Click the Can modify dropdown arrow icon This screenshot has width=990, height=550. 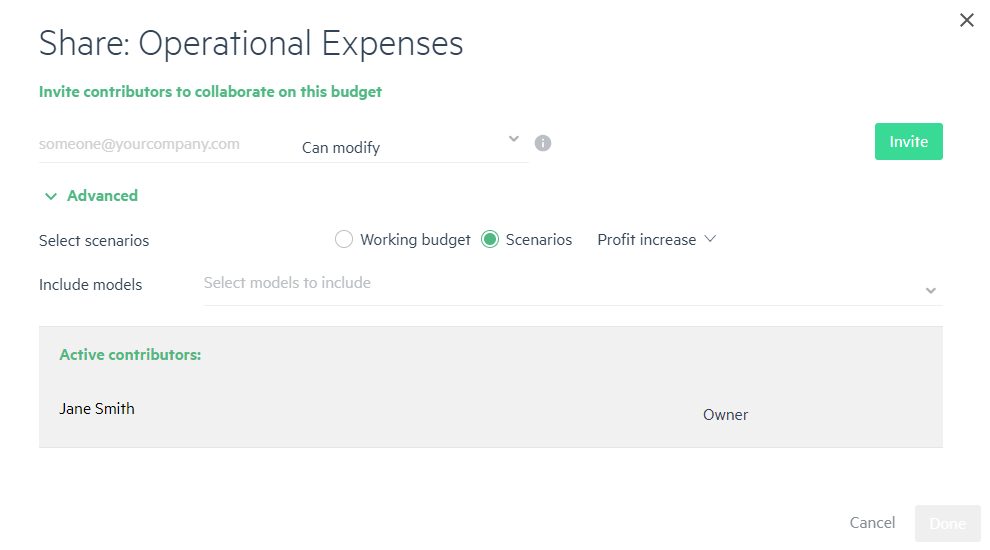click(x=514, y=139)
